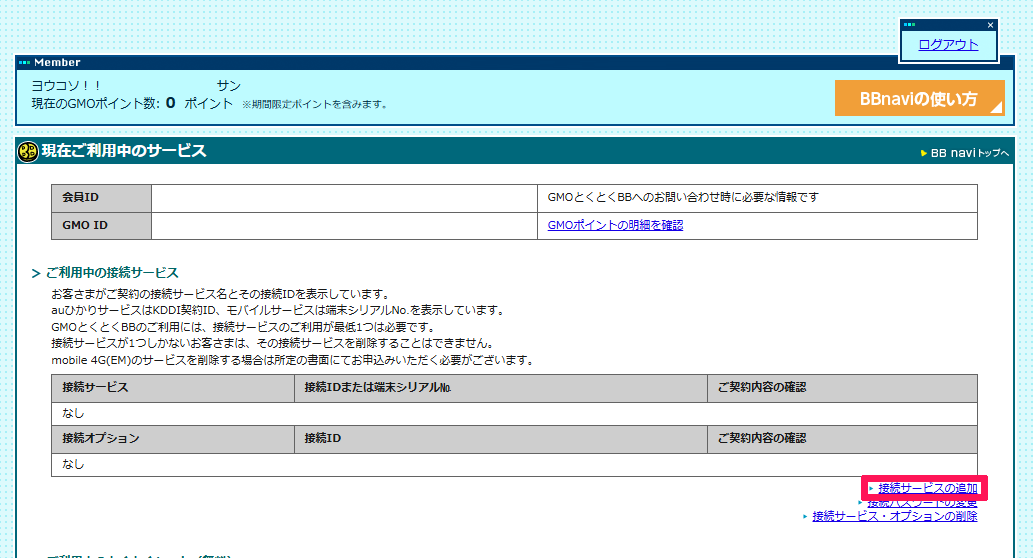Click ご契約内容の確認 header in 接続サービス row

[x=843, y=388]
